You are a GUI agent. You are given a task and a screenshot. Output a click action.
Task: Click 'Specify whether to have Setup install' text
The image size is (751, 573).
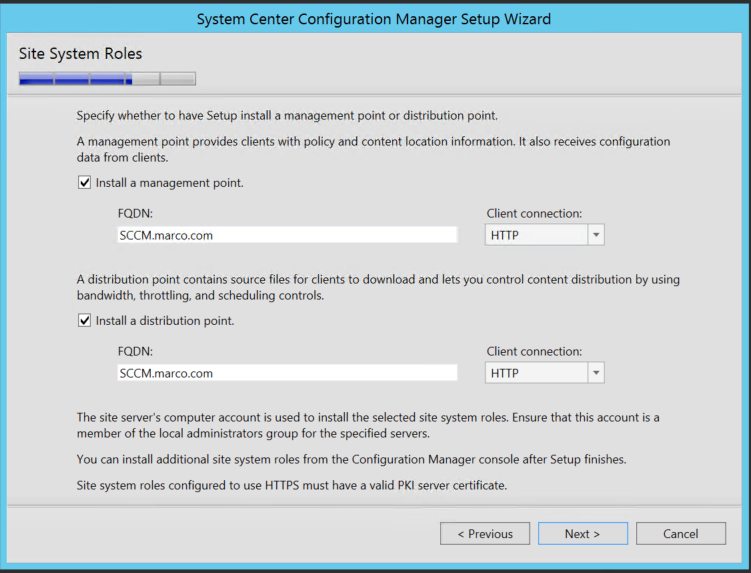[287, 115]
